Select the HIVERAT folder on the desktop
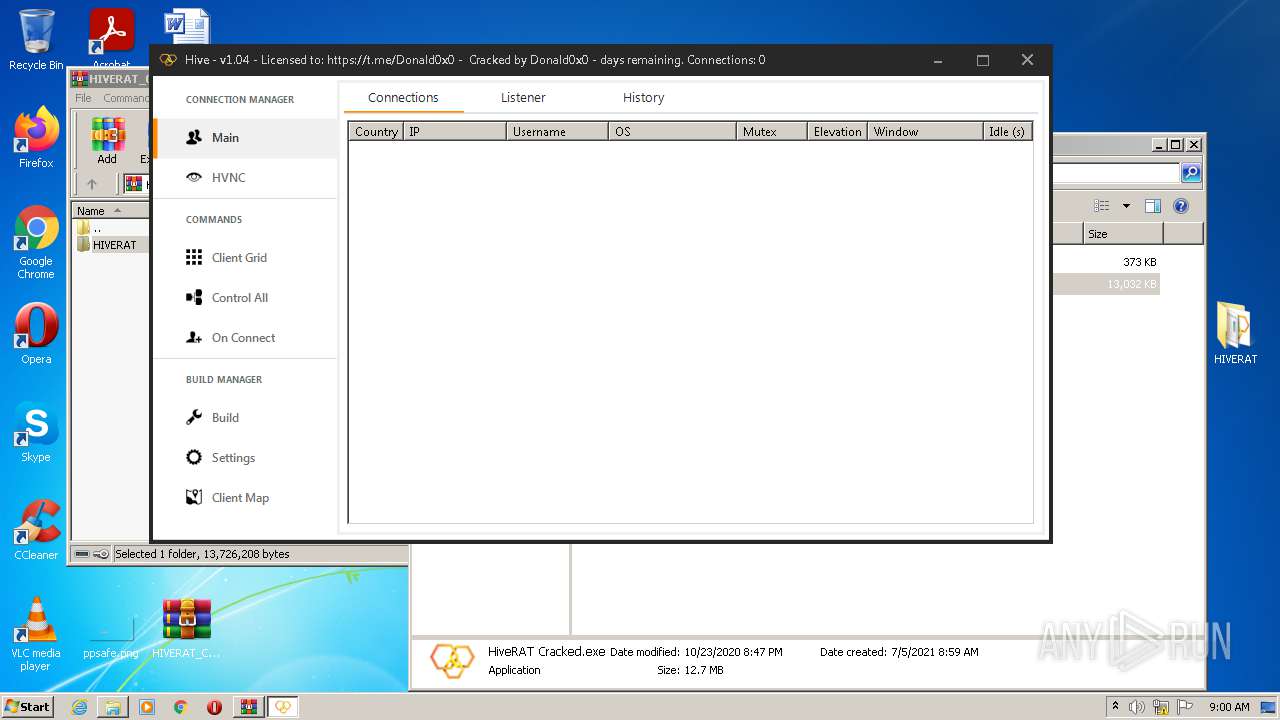 (1235, 333)
